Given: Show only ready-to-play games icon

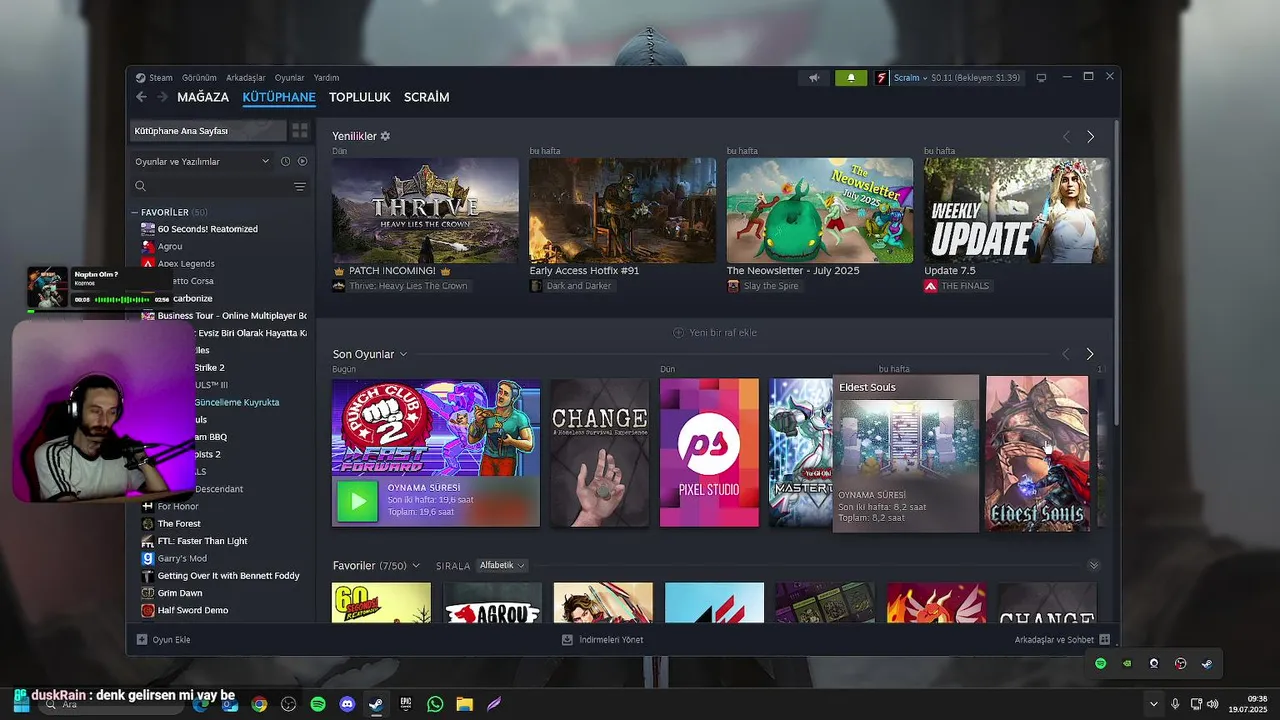Looking at the screenshot, I should (x=302, y=161).
